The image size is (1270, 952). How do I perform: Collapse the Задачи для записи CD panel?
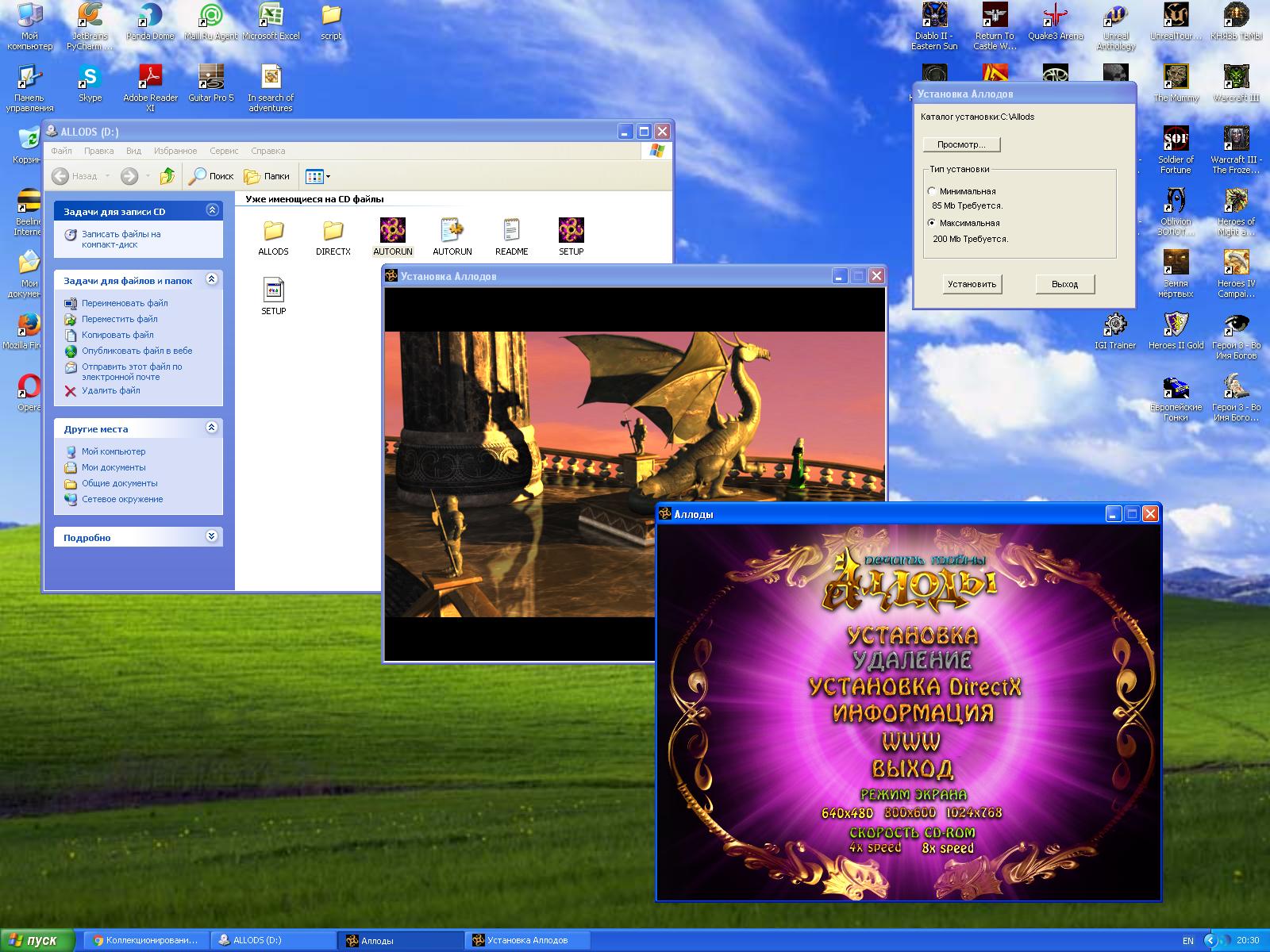point(212,210)
